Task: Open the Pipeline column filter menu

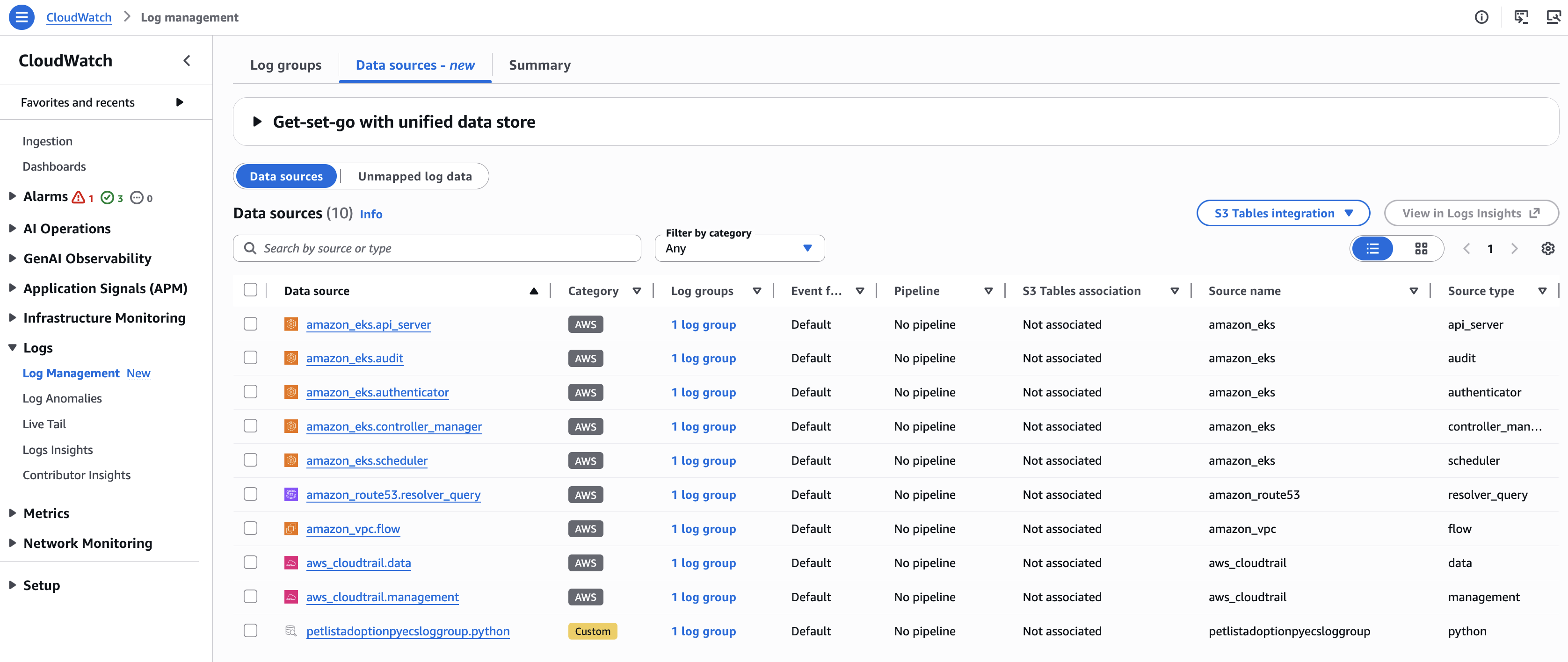Action: 988,291
